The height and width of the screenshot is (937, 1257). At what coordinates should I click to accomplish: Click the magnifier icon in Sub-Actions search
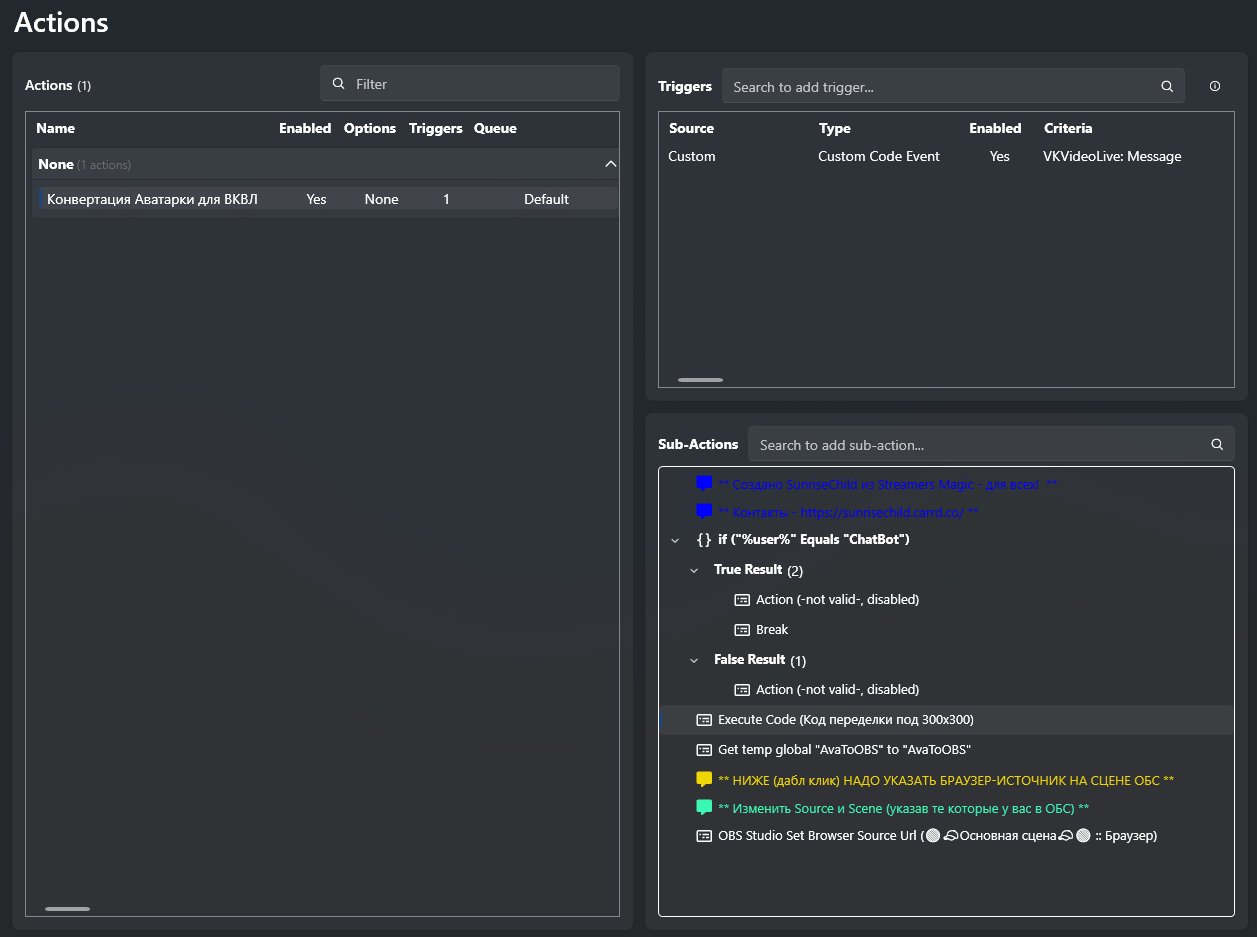point(1217,445)
